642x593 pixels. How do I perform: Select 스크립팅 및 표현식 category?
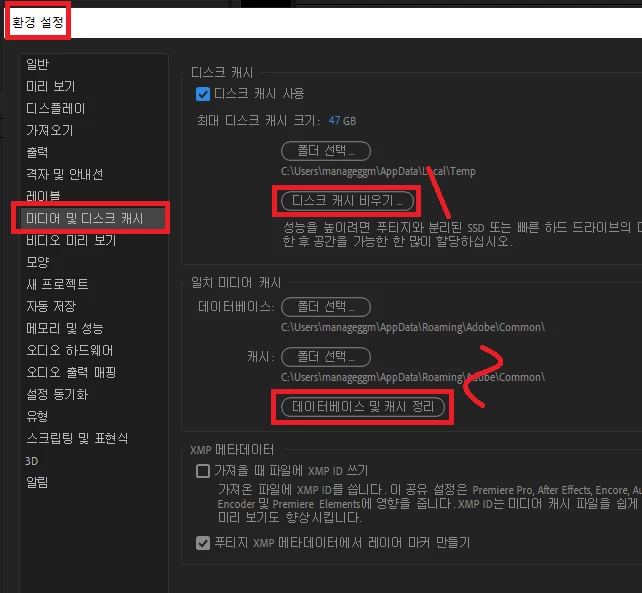click(x=77, y=439)
